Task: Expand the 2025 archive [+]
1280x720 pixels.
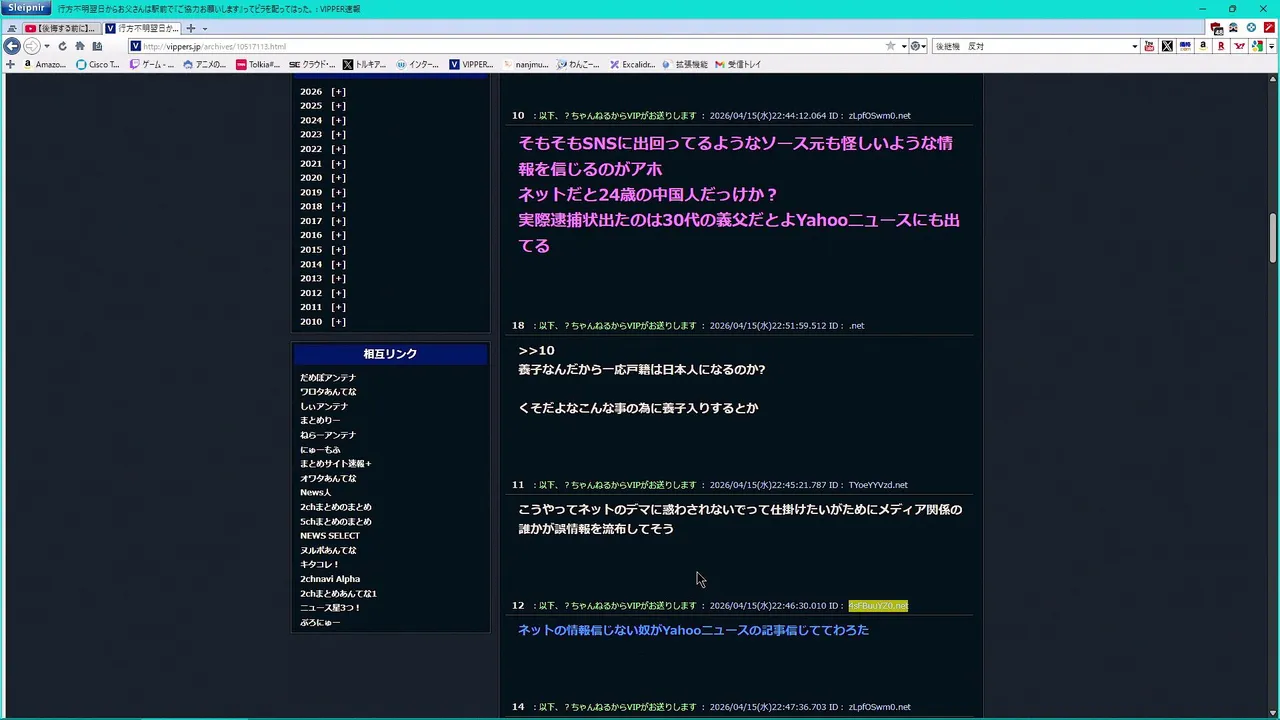Action: click(338, 106)
